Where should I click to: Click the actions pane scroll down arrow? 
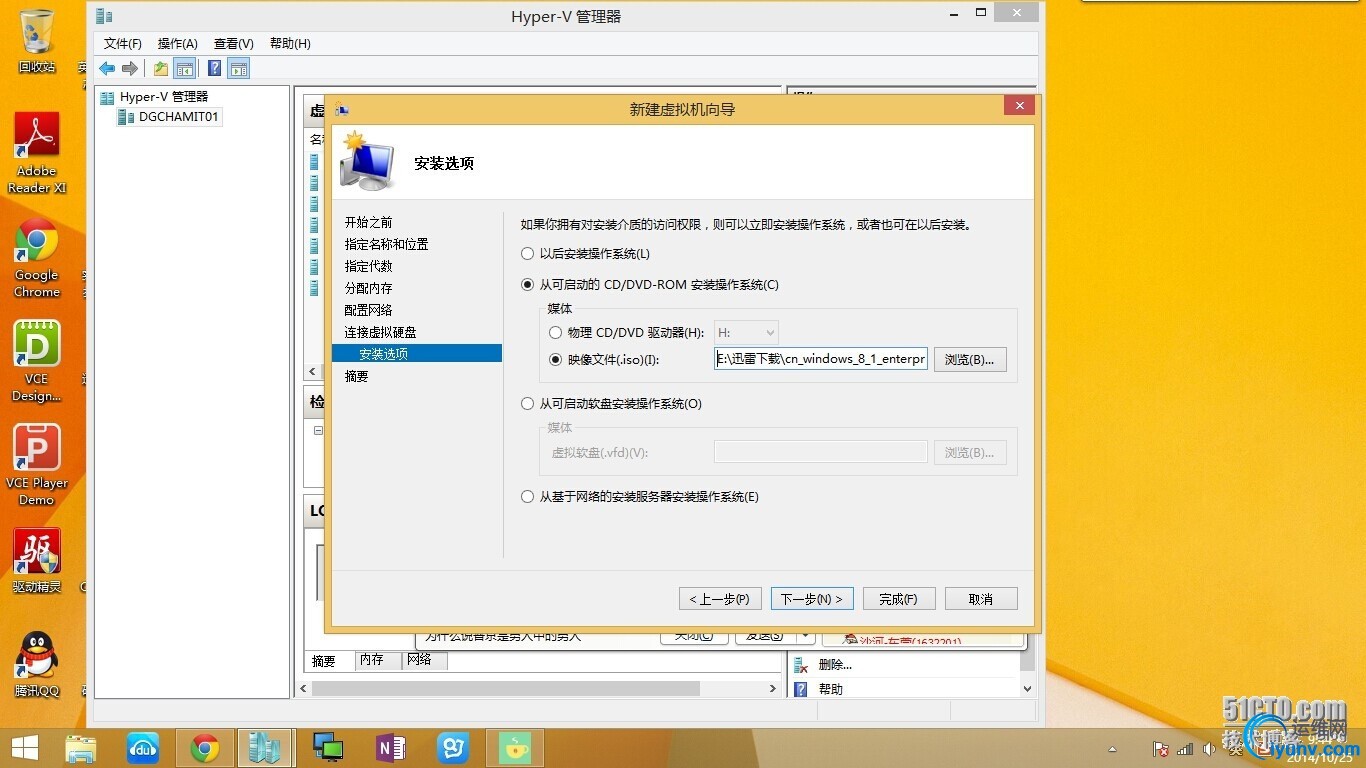[1027, 689]
